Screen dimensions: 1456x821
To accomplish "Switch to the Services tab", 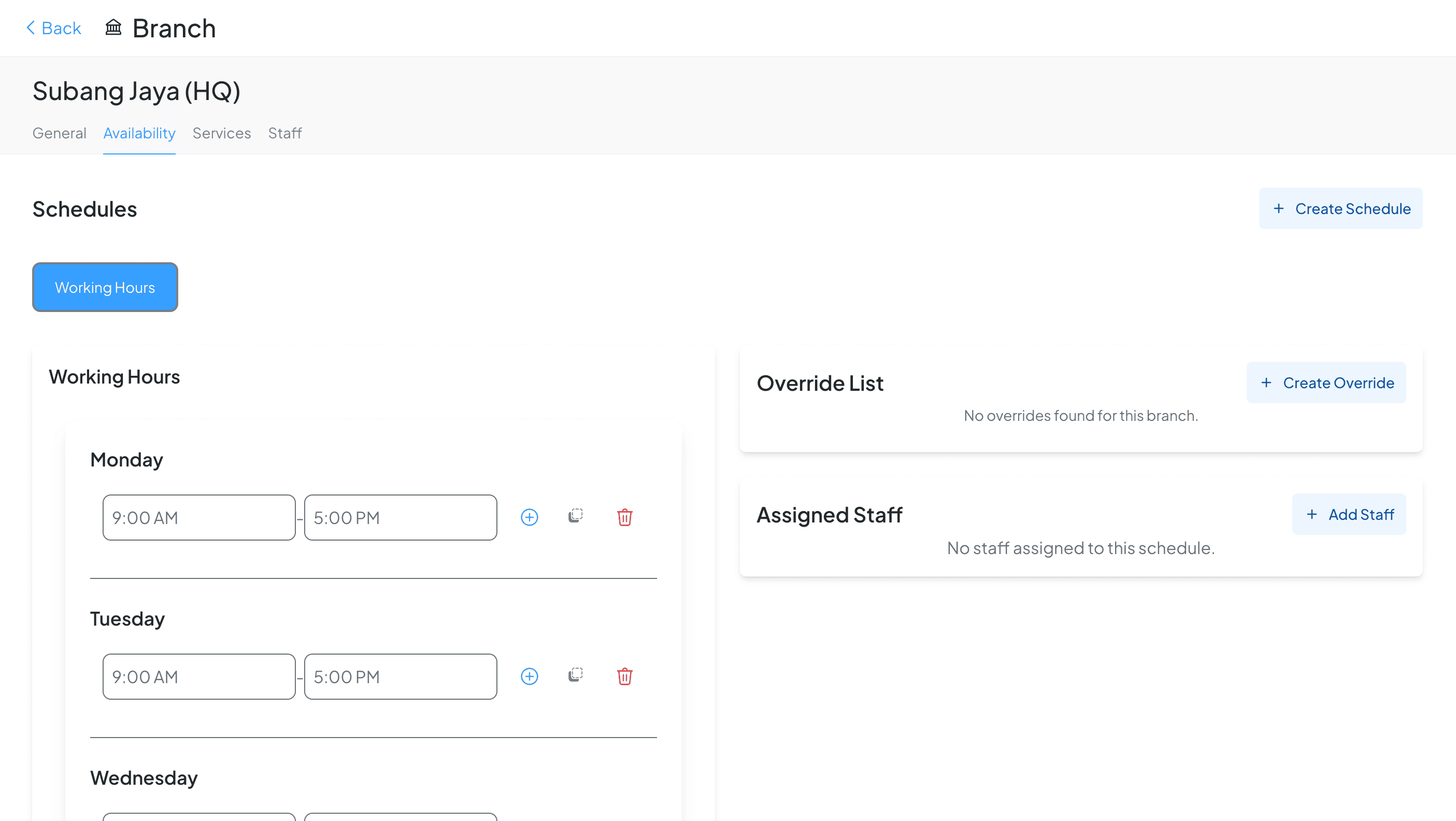I will (222, 133).
